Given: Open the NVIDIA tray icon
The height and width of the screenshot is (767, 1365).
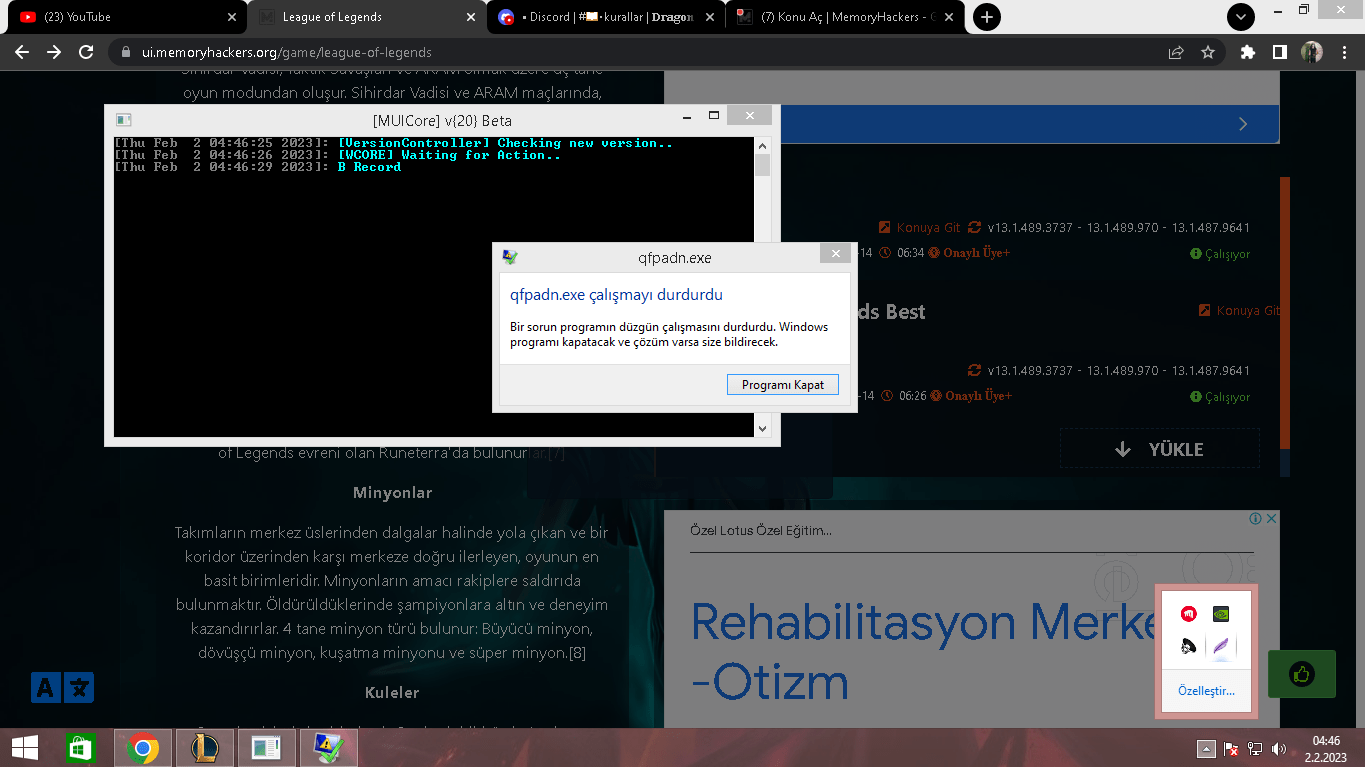Looking at the screenshot, I should click(x=1221, y=614).
